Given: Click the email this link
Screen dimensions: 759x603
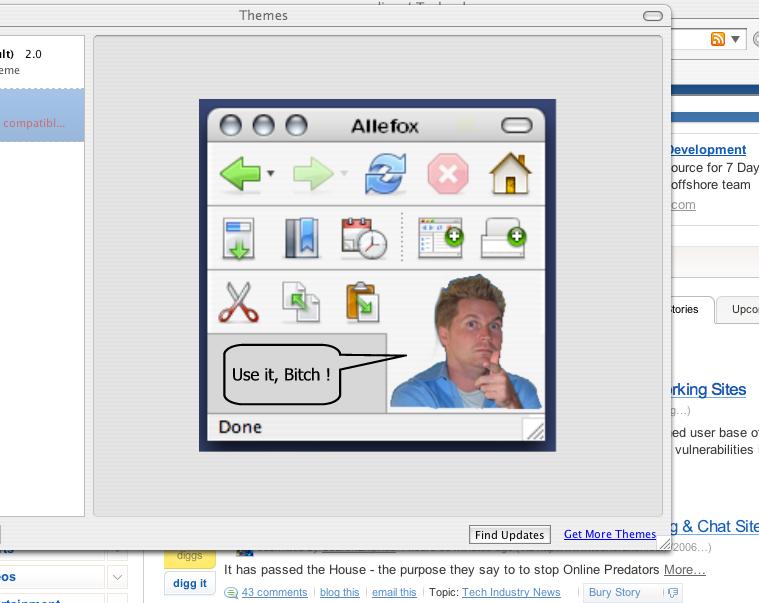Looking at the screenshot, I should point(394,592).
